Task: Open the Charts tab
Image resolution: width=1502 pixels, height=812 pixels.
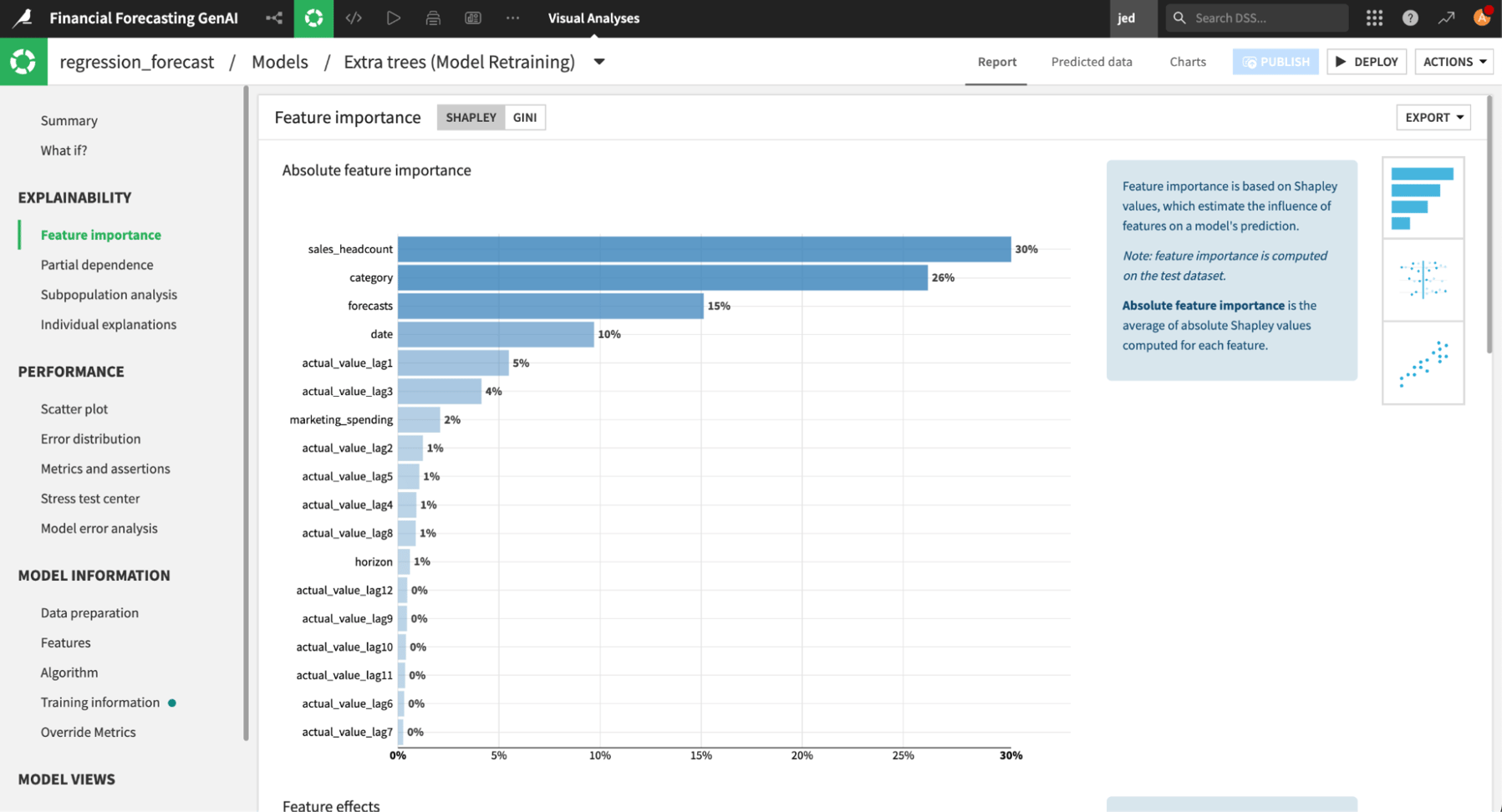Action: 1187,62
